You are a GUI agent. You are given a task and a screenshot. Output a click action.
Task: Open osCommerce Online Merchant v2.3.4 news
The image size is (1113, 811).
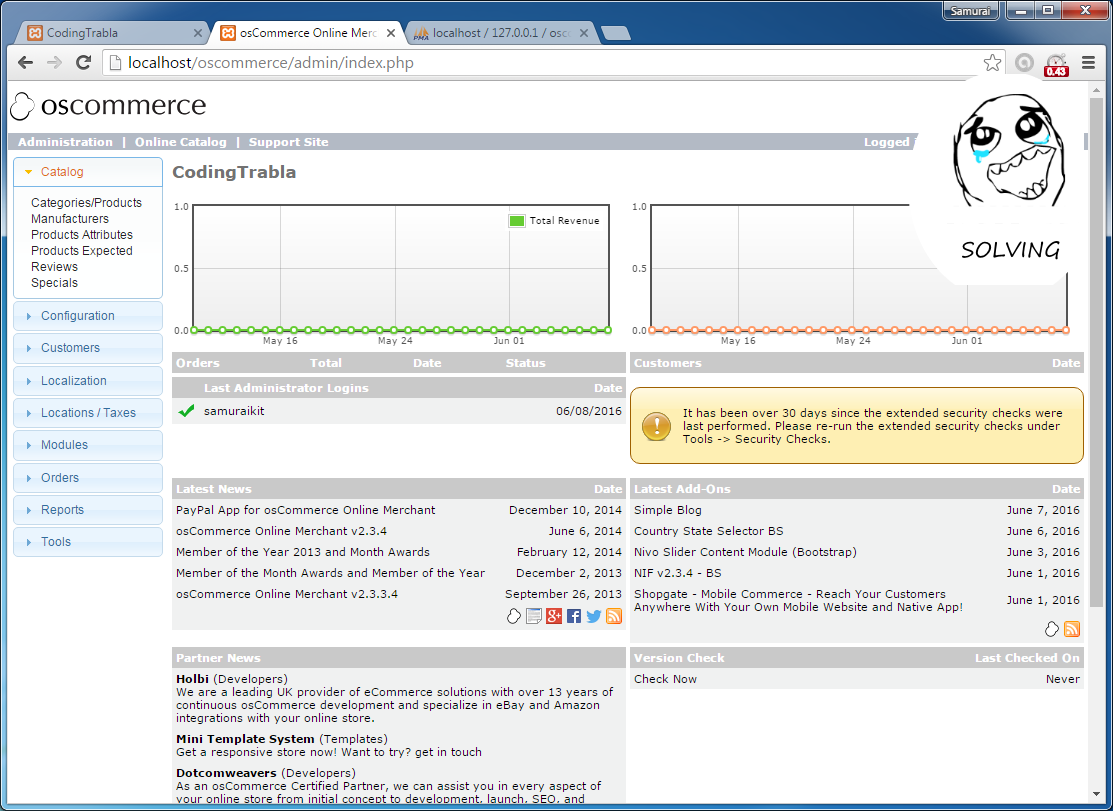tap(282, 531)
